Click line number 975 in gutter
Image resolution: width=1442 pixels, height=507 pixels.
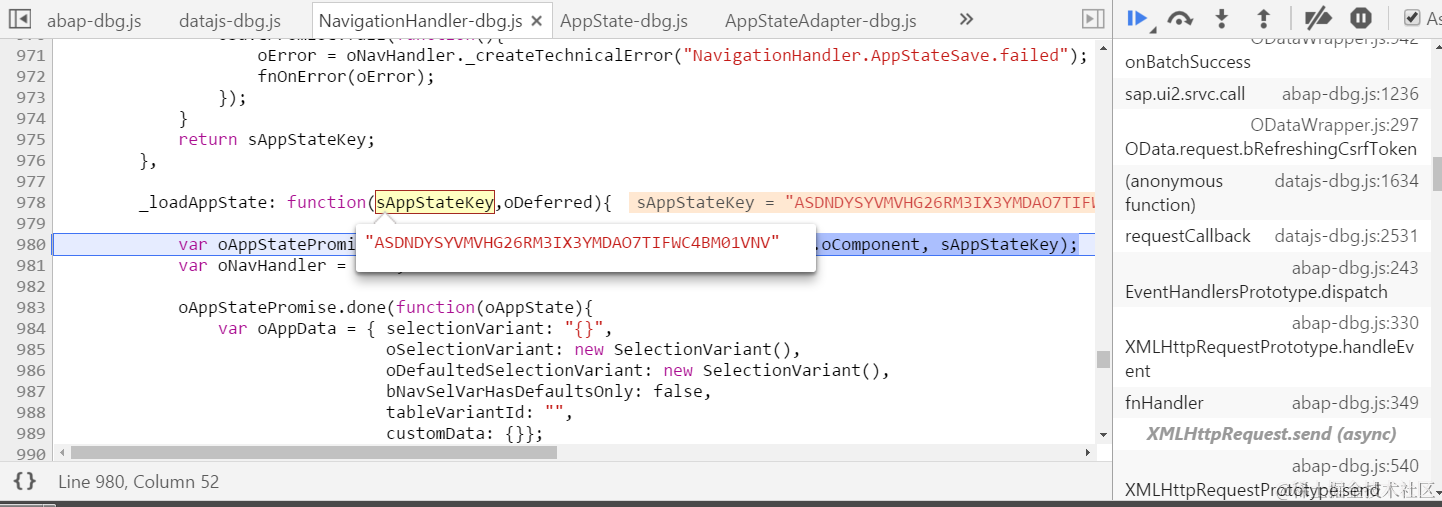(31, 139)
